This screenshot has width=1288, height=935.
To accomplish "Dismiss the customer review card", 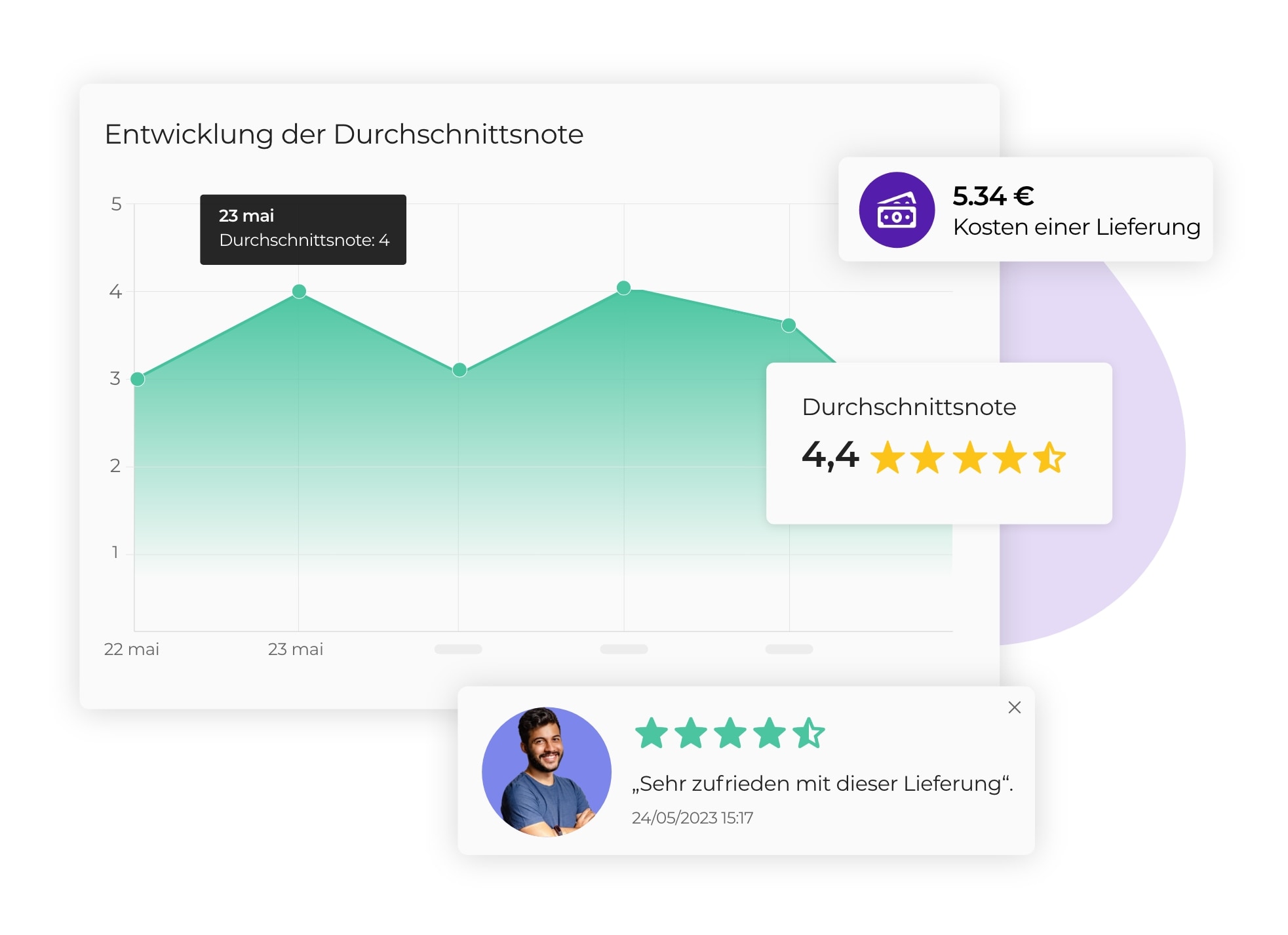I will [x=1015, y=707].
